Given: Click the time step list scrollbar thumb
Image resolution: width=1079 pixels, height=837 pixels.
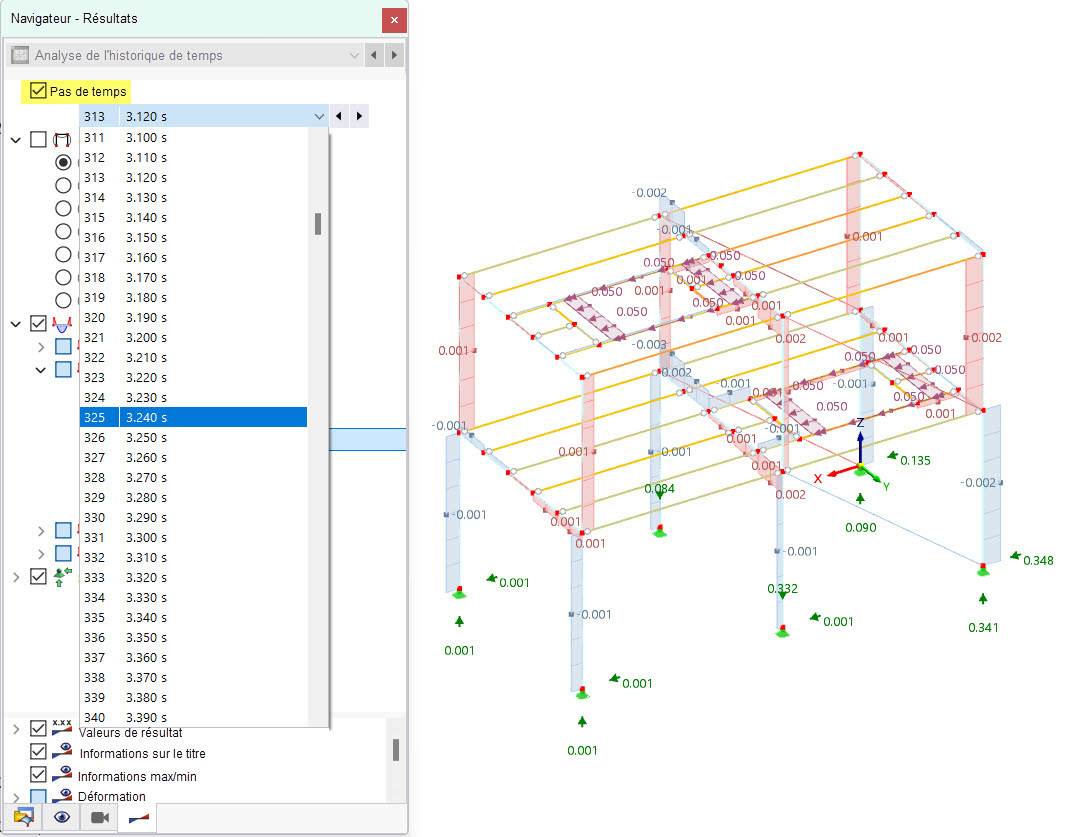Looking at the screenshot, I should tap(318, 224).
